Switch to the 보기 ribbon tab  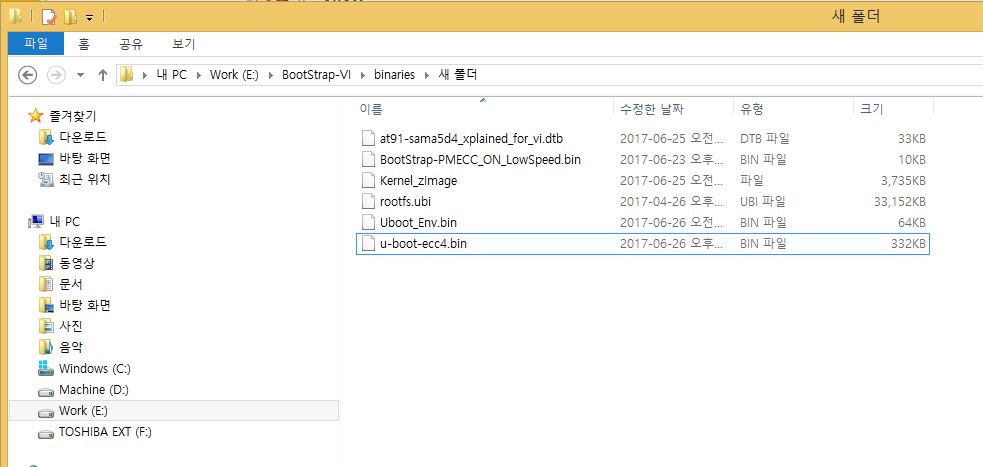(183, 44)
